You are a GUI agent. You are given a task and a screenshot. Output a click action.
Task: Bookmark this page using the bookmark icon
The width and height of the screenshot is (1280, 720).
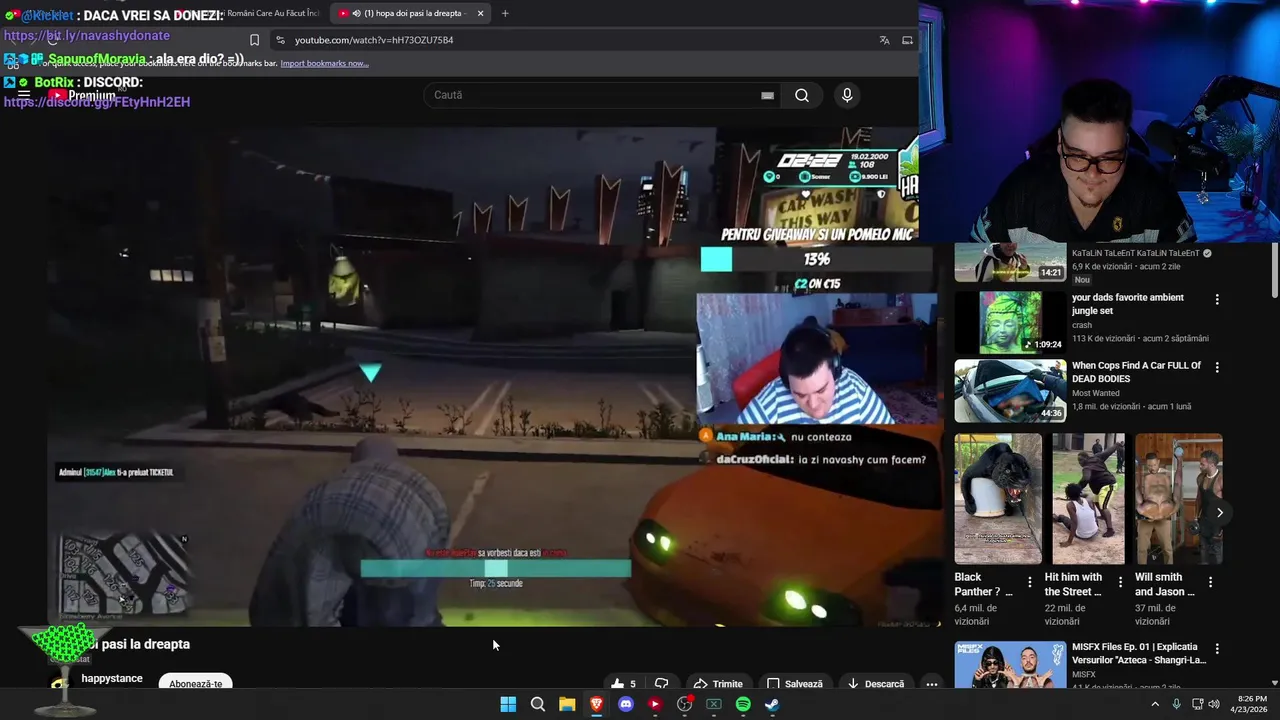click(x=254, y=40)
